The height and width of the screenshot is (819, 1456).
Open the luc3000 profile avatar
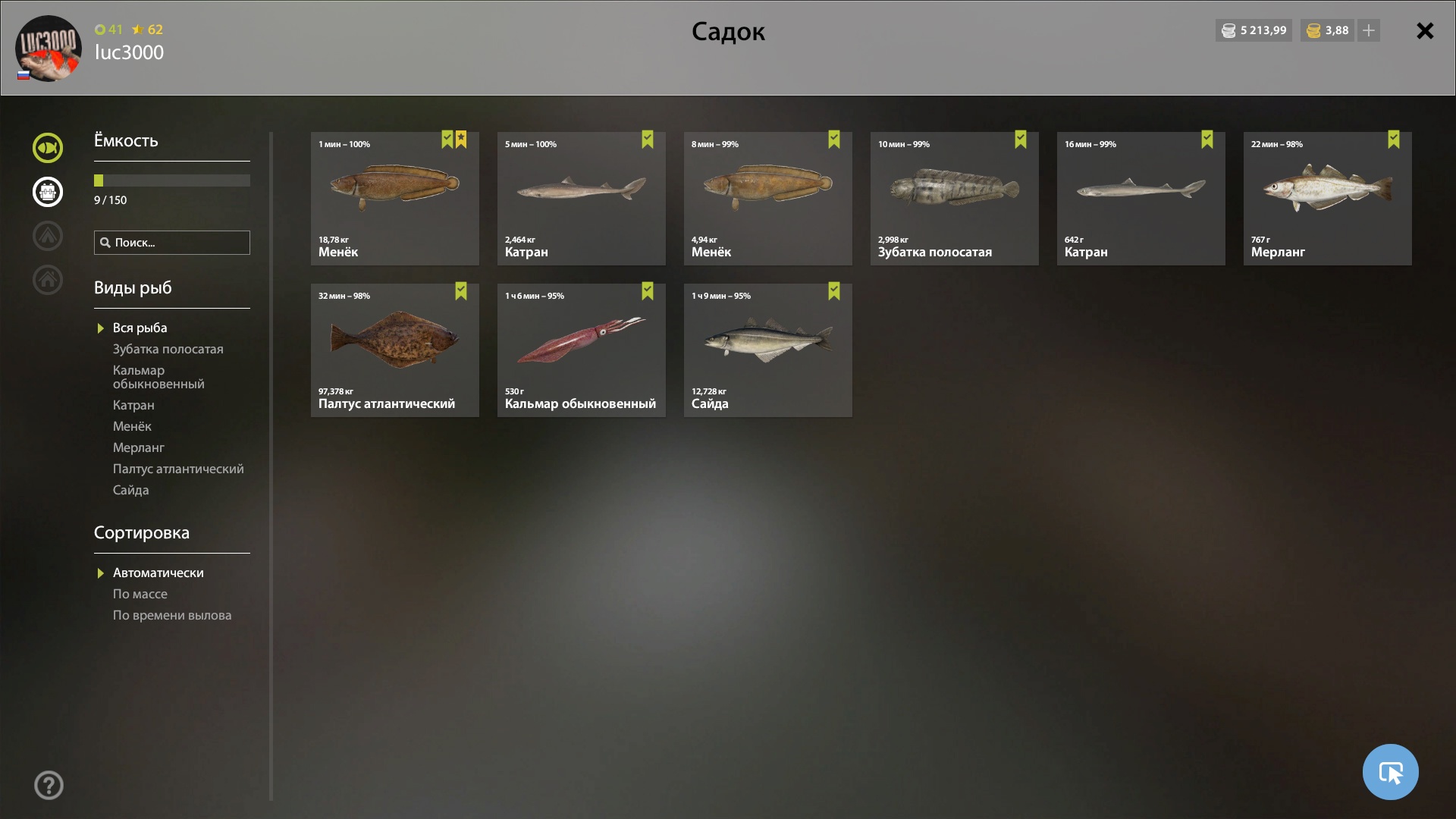pyautogui.click(x=49, y=49)
